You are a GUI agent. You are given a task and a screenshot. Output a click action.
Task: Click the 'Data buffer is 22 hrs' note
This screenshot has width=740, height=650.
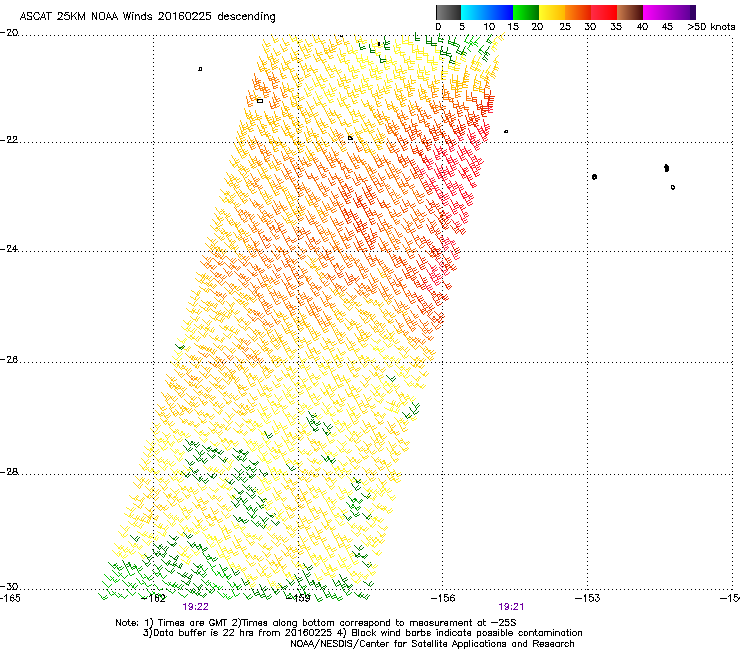click(362, 633)
